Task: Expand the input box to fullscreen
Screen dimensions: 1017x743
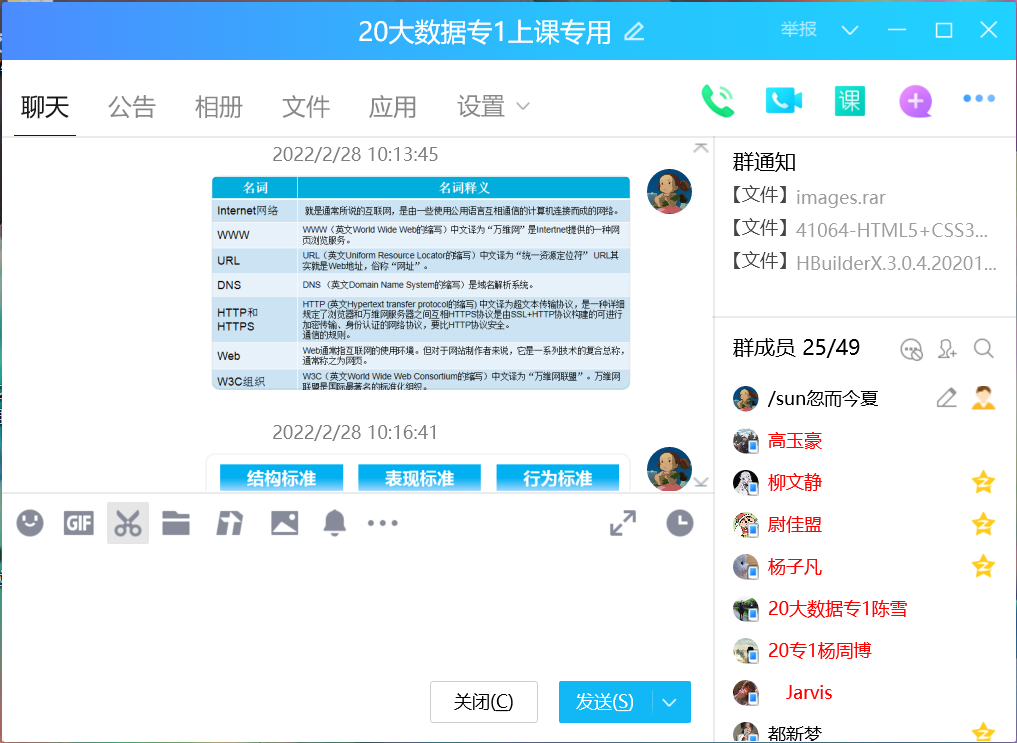Action: coord(623,523)
